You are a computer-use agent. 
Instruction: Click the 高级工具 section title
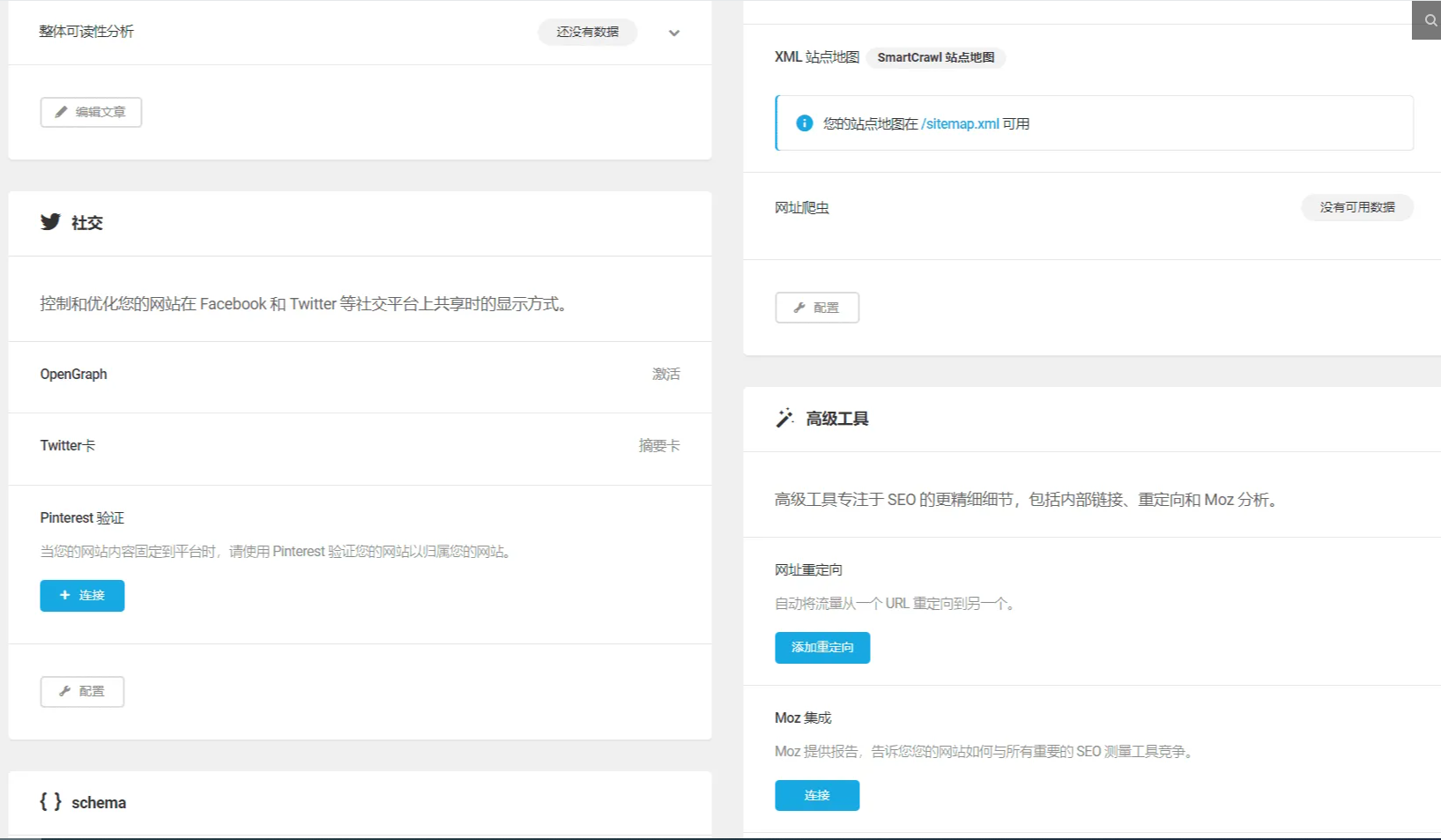coord(837,419)
